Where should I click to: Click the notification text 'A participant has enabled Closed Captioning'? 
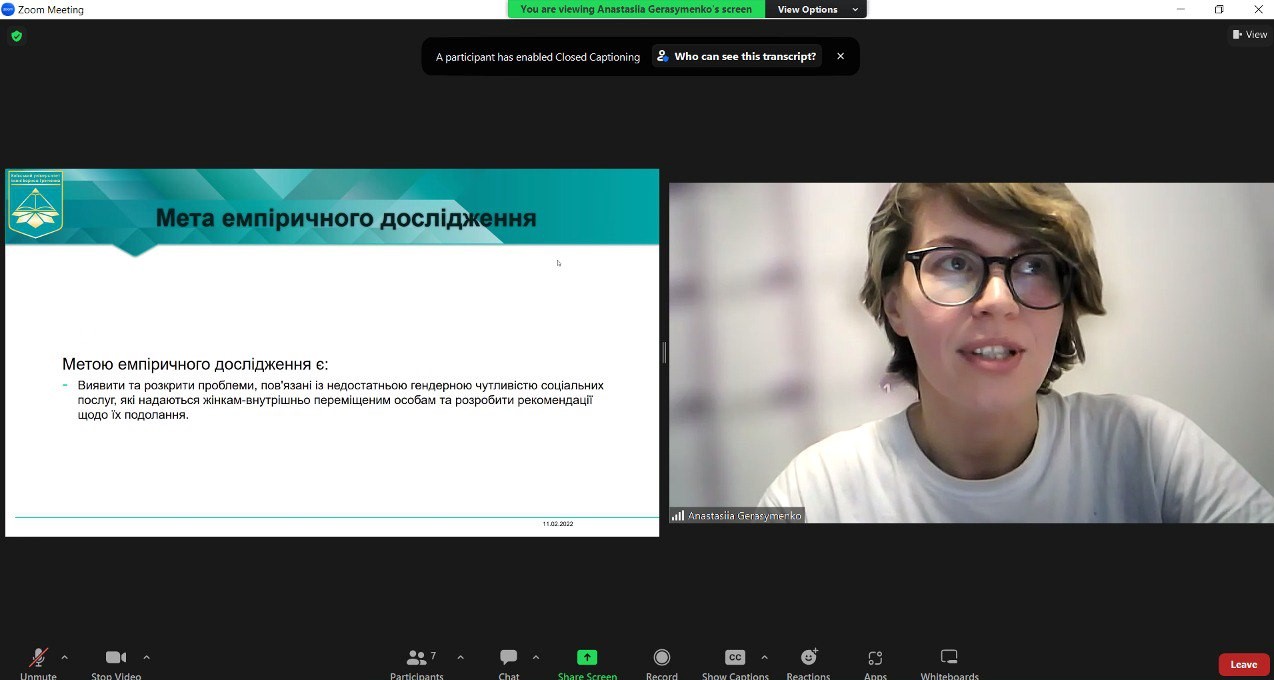538,57
